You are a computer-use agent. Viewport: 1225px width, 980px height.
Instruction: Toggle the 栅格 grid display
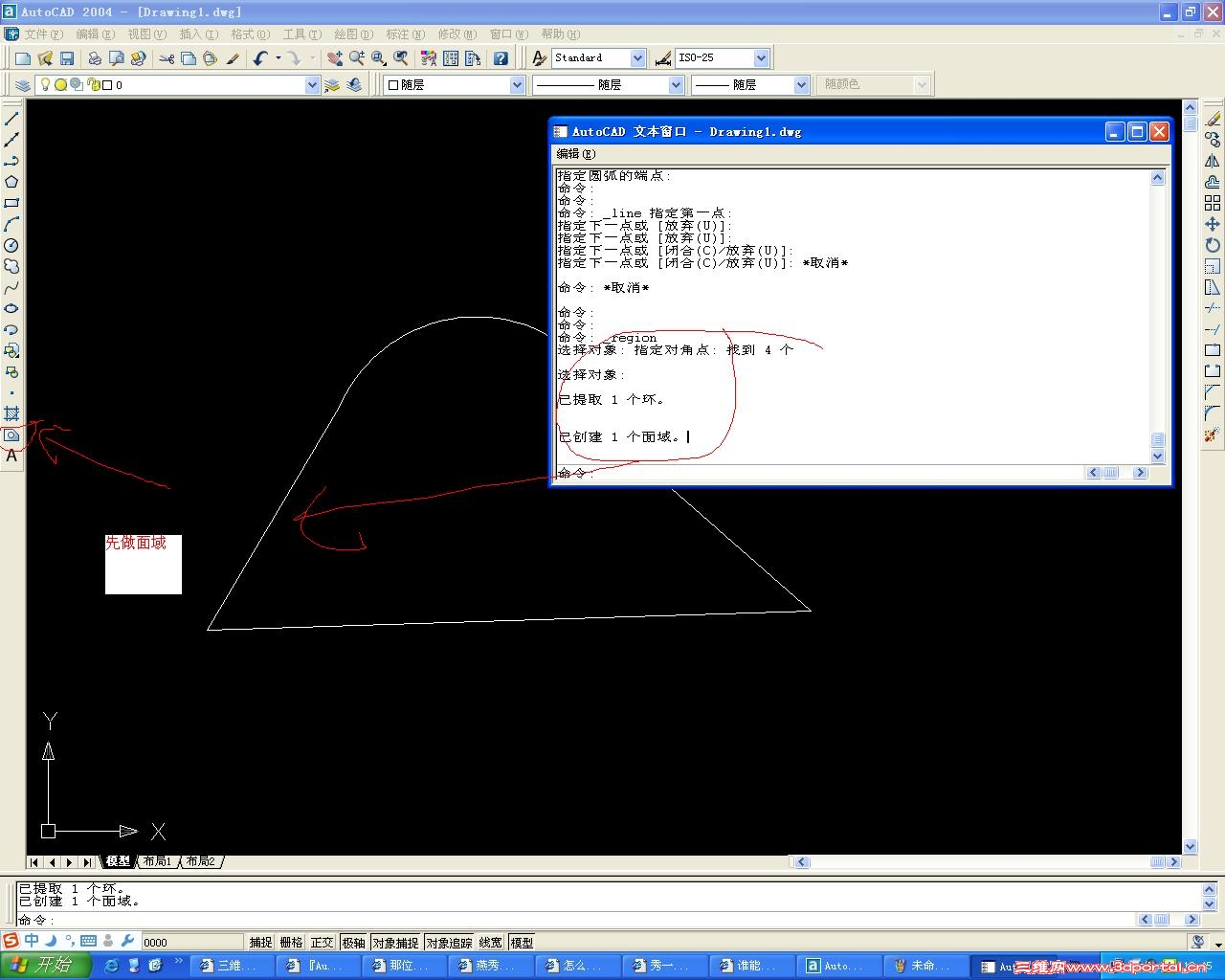pos(291,943)
